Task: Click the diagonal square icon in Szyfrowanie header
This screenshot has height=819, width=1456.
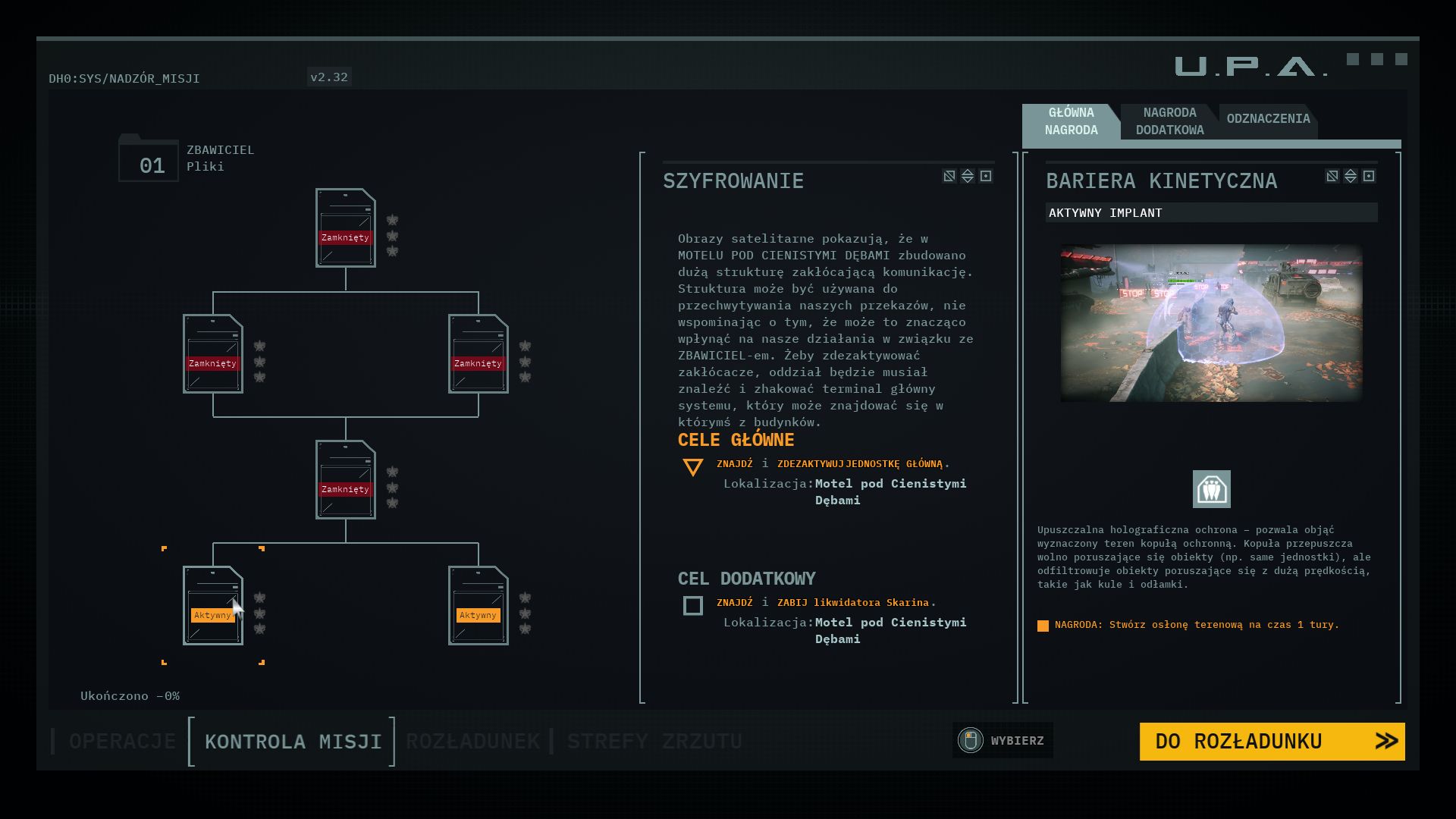Action: click(x=949, y=176)
